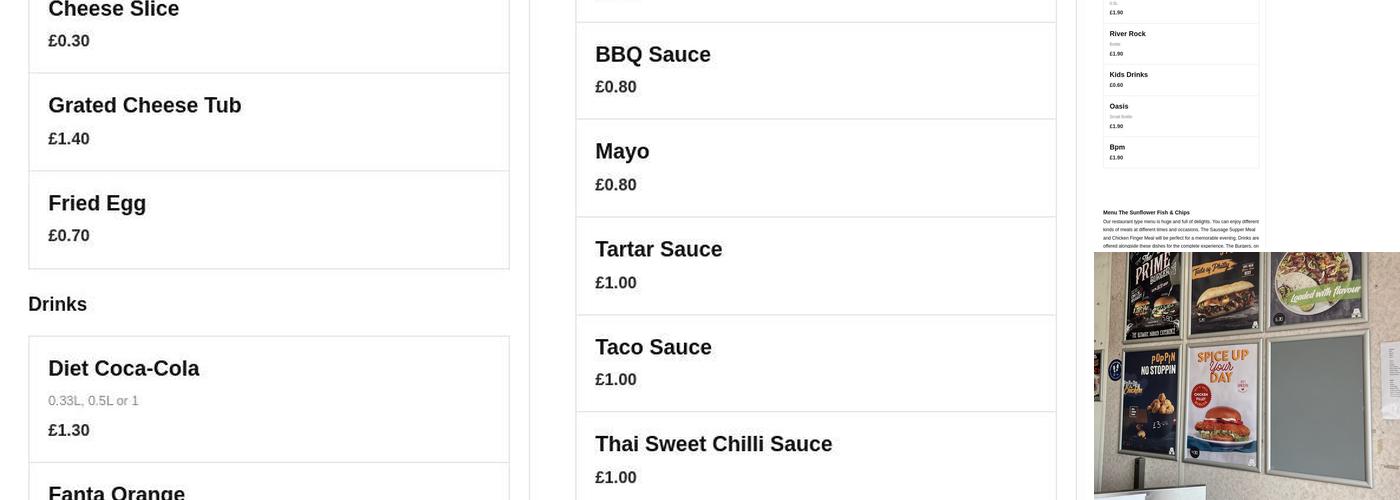Choose the BBQ Sauce item

(x=653, y=55)
